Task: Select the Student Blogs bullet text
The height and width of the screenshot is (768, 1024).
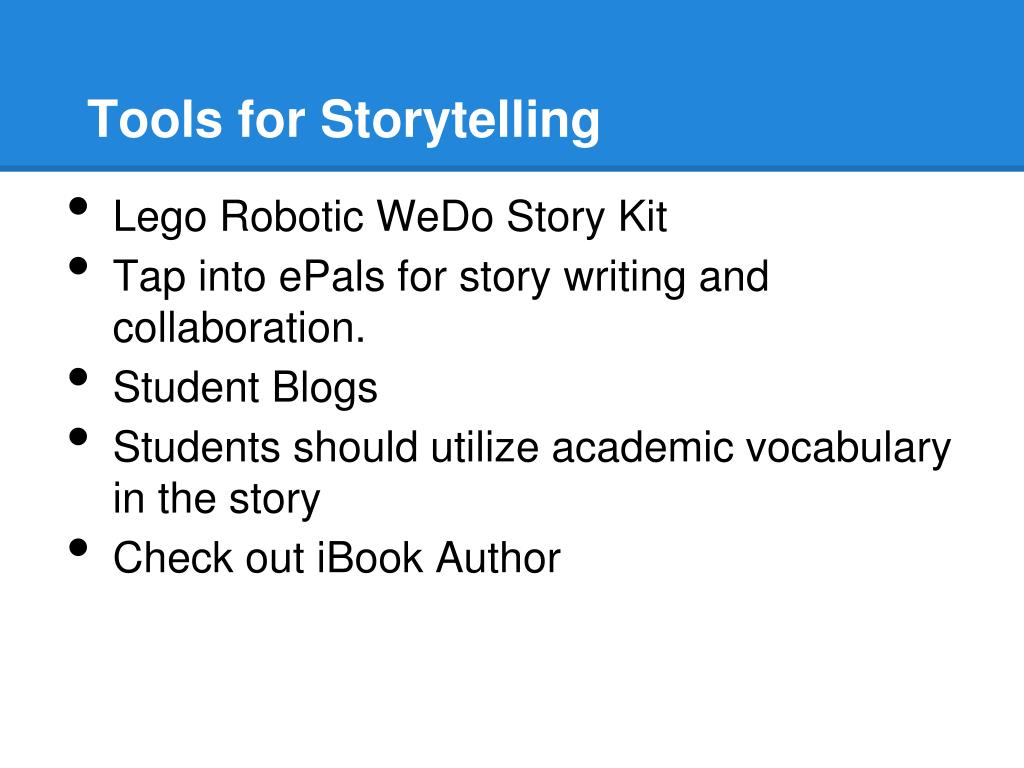Action: pos(246,388)
